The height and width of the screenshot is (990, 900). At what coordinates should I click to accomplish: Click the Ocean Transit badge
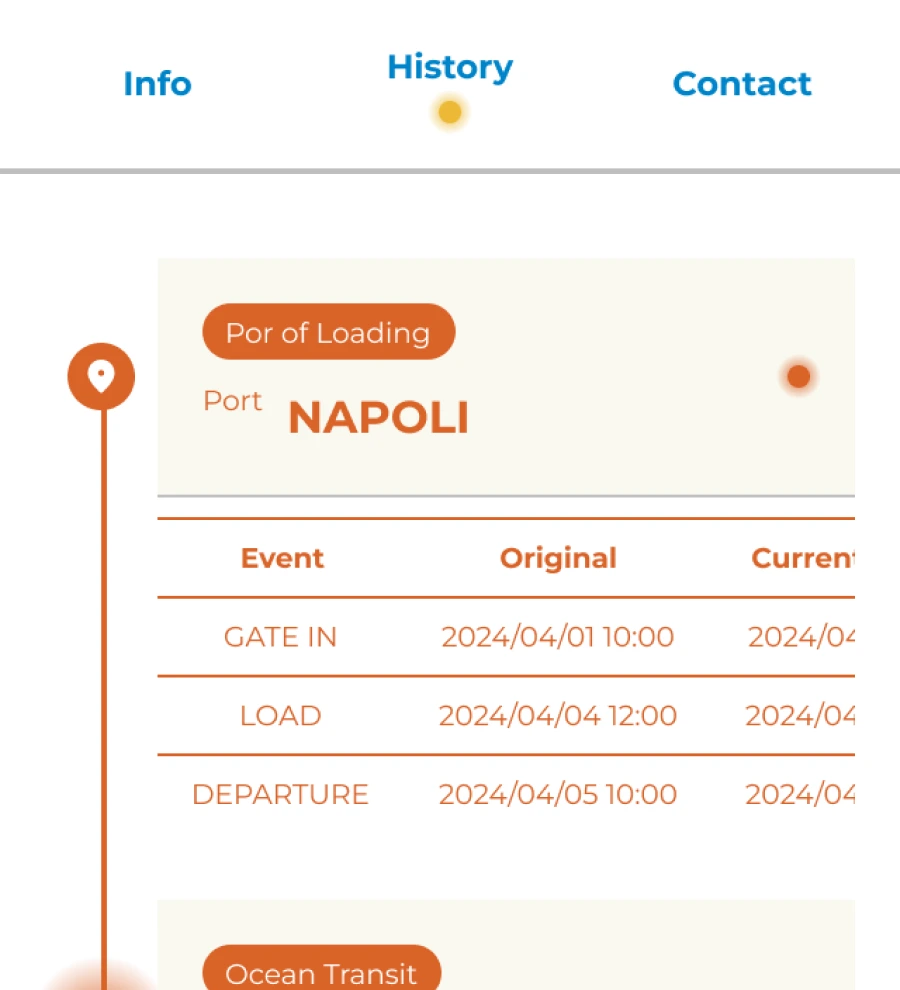click(321, 973)
